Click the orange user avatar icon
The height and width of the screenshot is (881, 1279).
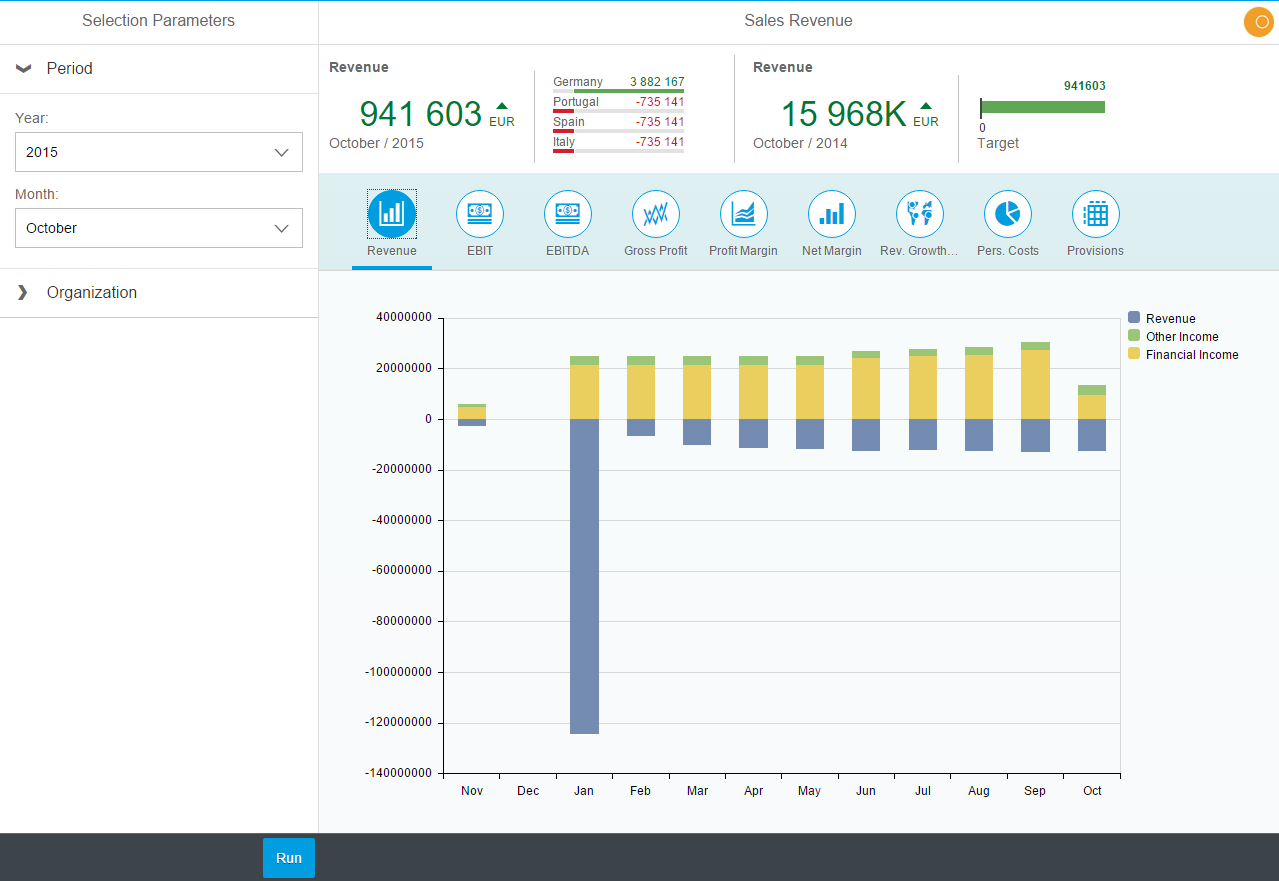click(x=1258, y=21)
